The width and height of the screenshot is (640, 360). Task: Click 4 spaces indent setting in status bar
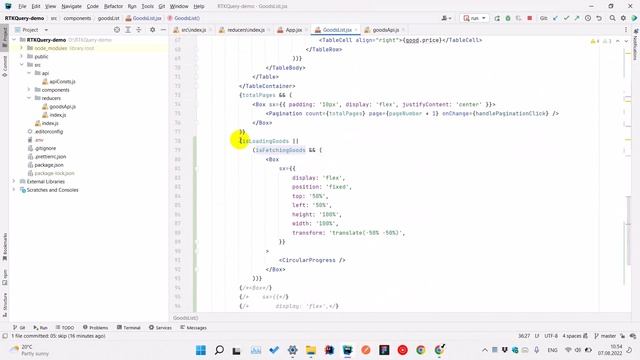[x=571, y=336]
